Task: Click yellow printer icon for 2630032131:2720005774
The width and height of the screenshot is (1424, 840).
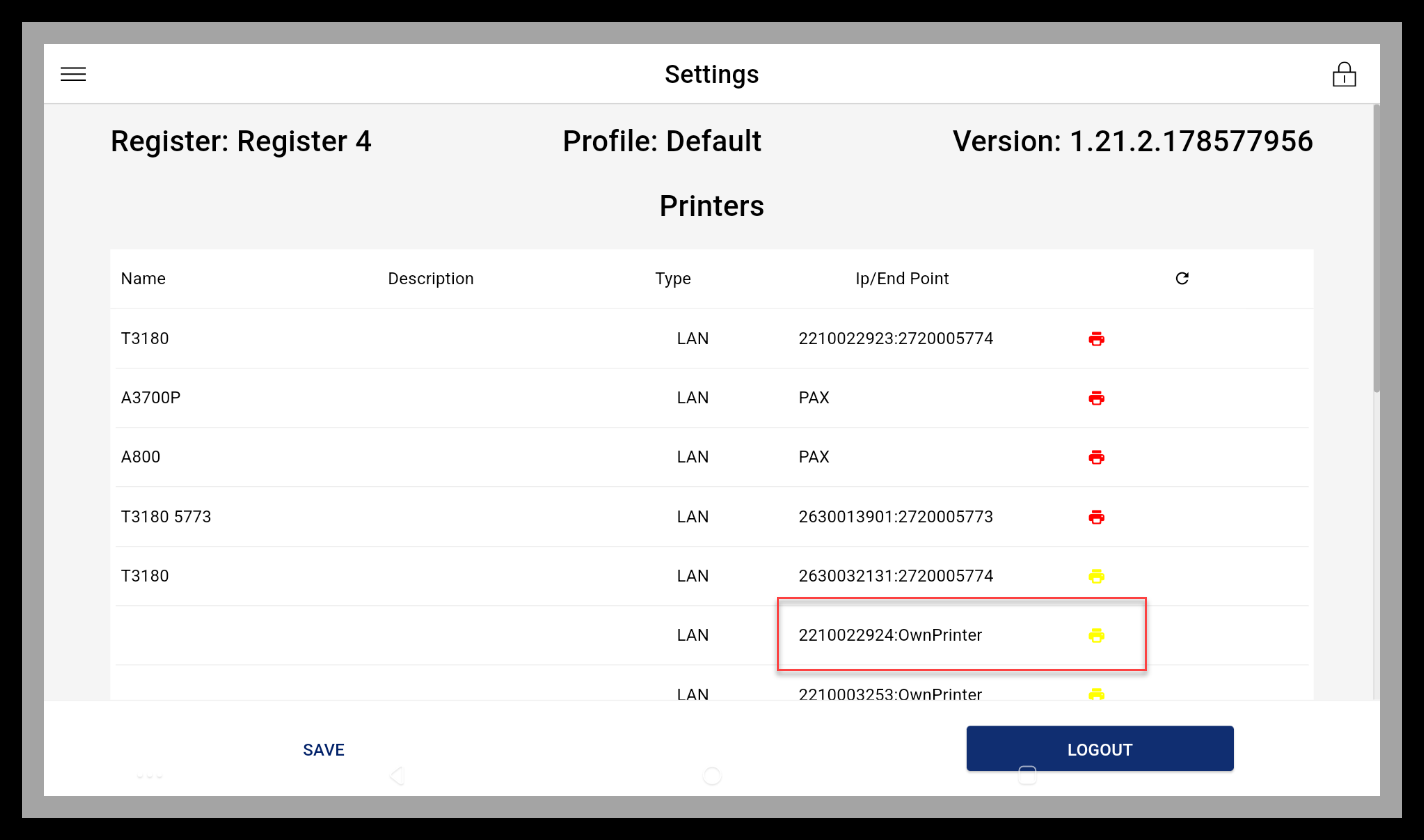Action: click(x=1096, y=576)
